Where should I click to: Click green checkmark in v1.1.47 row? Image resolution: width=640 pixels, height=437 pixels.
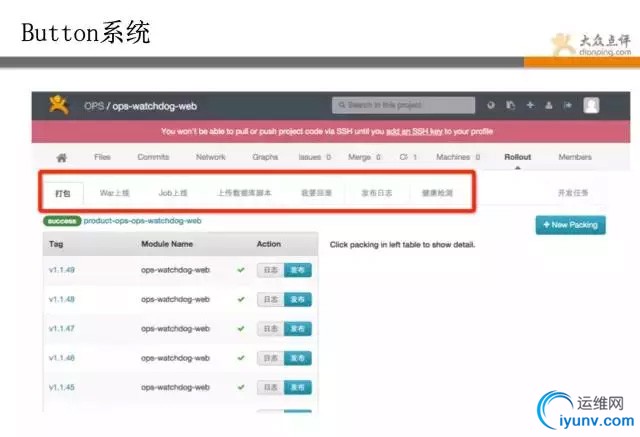click(241, 328)
